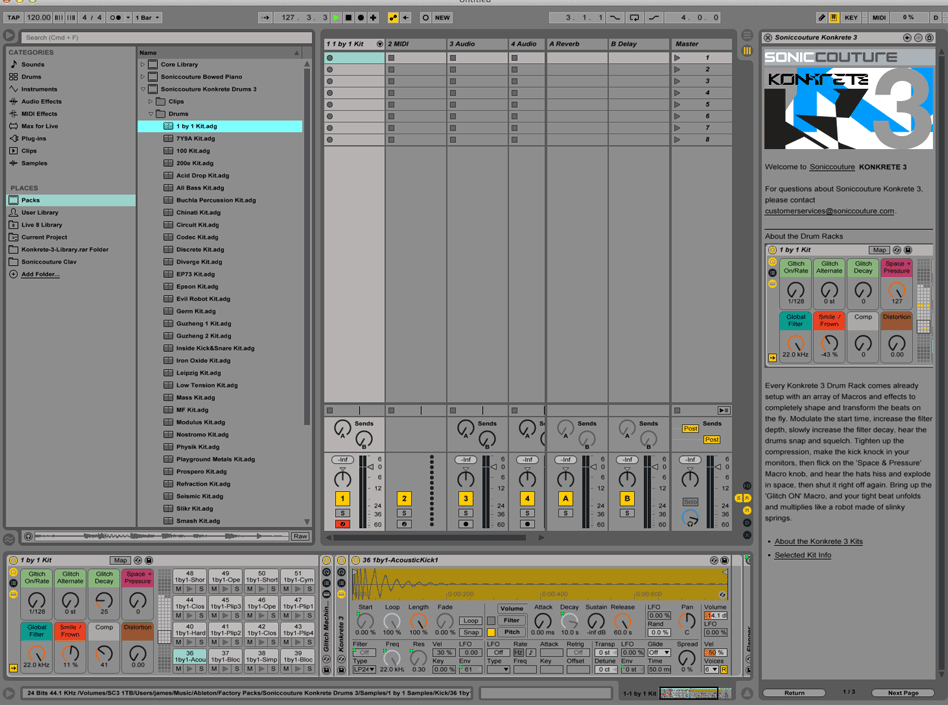
Task: Expand the Core Library folder
Action: pos(143,64)
